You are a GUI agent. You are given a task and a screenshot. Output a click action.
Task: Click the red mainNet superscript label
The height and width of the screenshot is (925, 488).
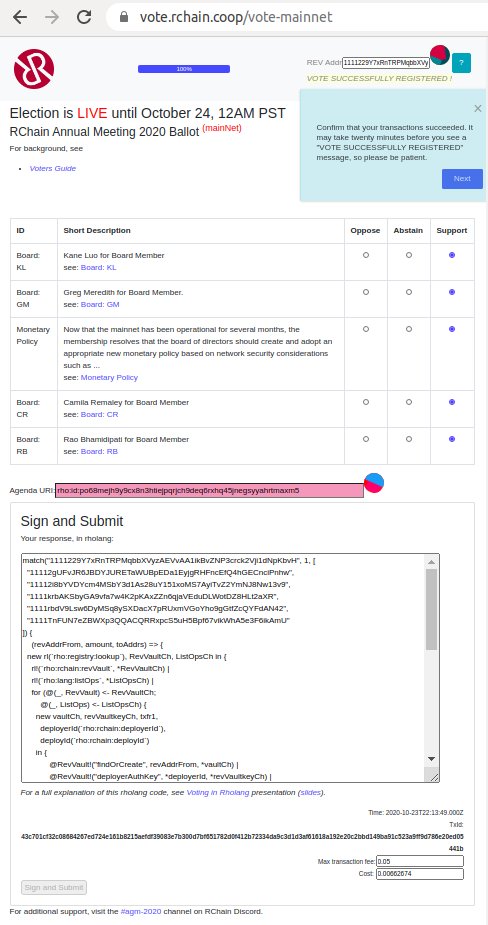(222, 128)
